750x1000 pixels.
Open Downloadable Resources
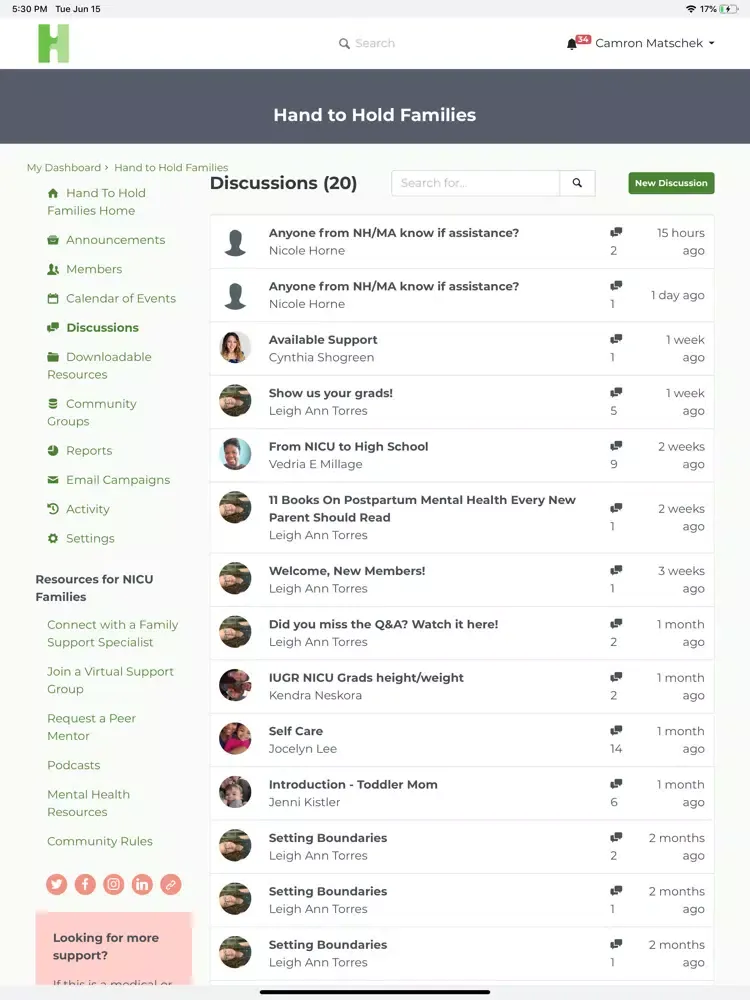pos(99,365)
